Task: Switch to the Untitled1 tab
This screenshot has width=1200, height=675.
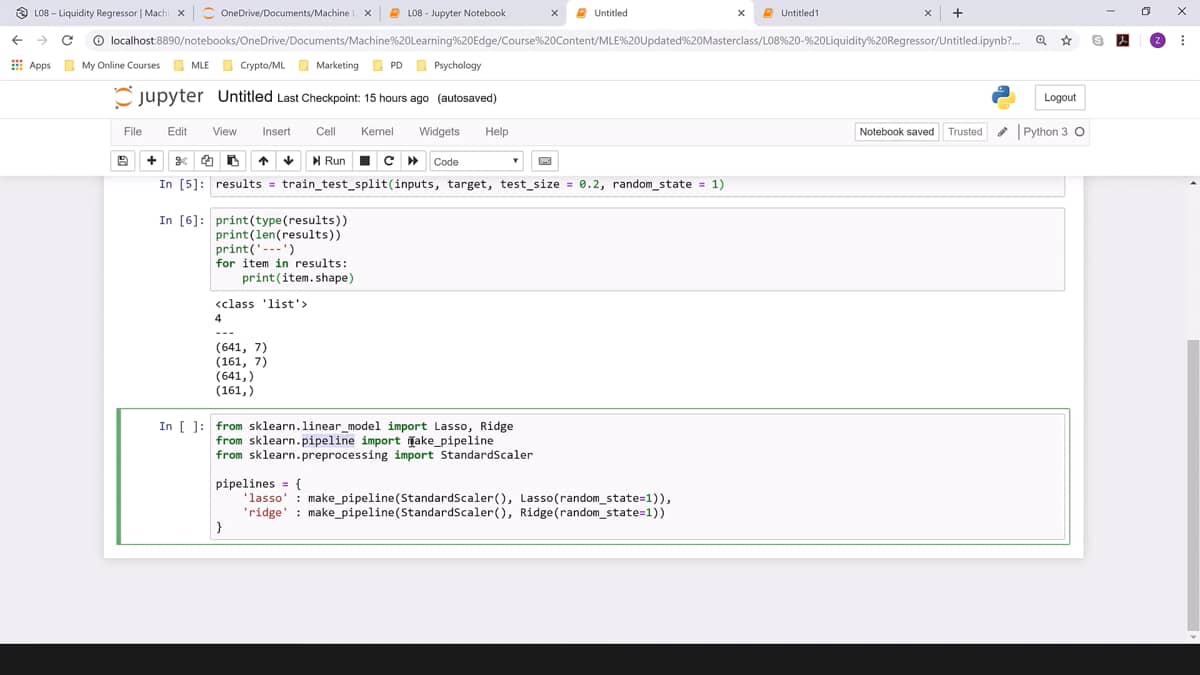Action: coord(846,13)
